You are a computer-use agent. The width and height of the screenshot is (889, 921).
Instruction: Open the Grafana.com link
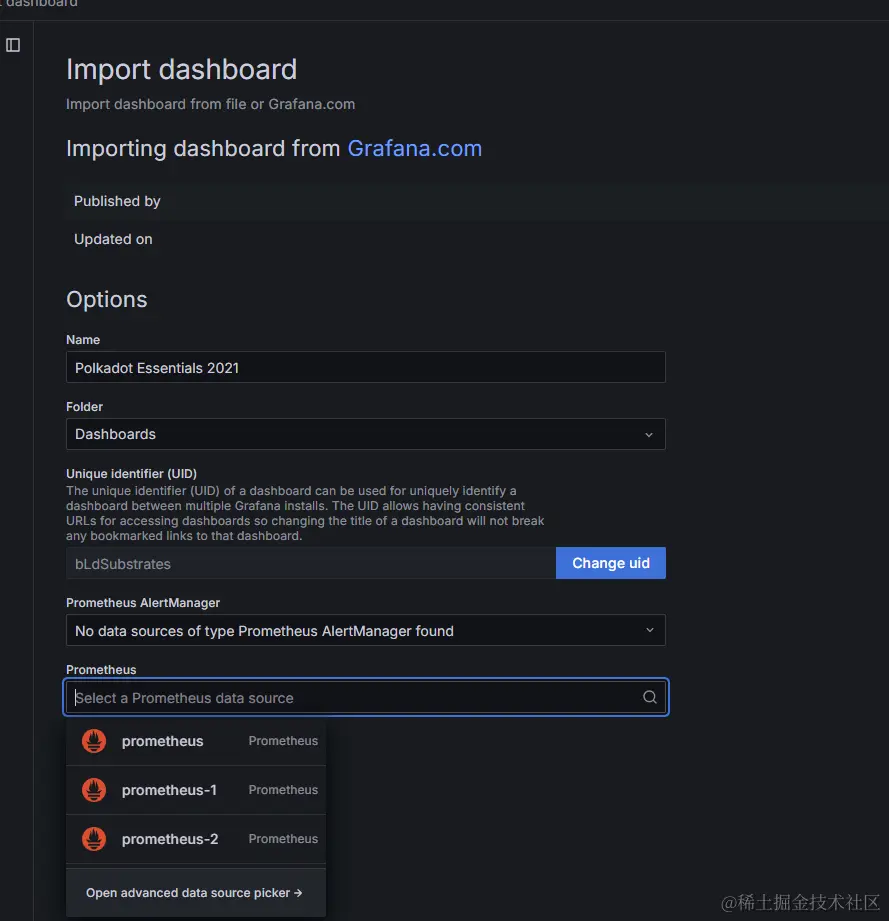415,149
